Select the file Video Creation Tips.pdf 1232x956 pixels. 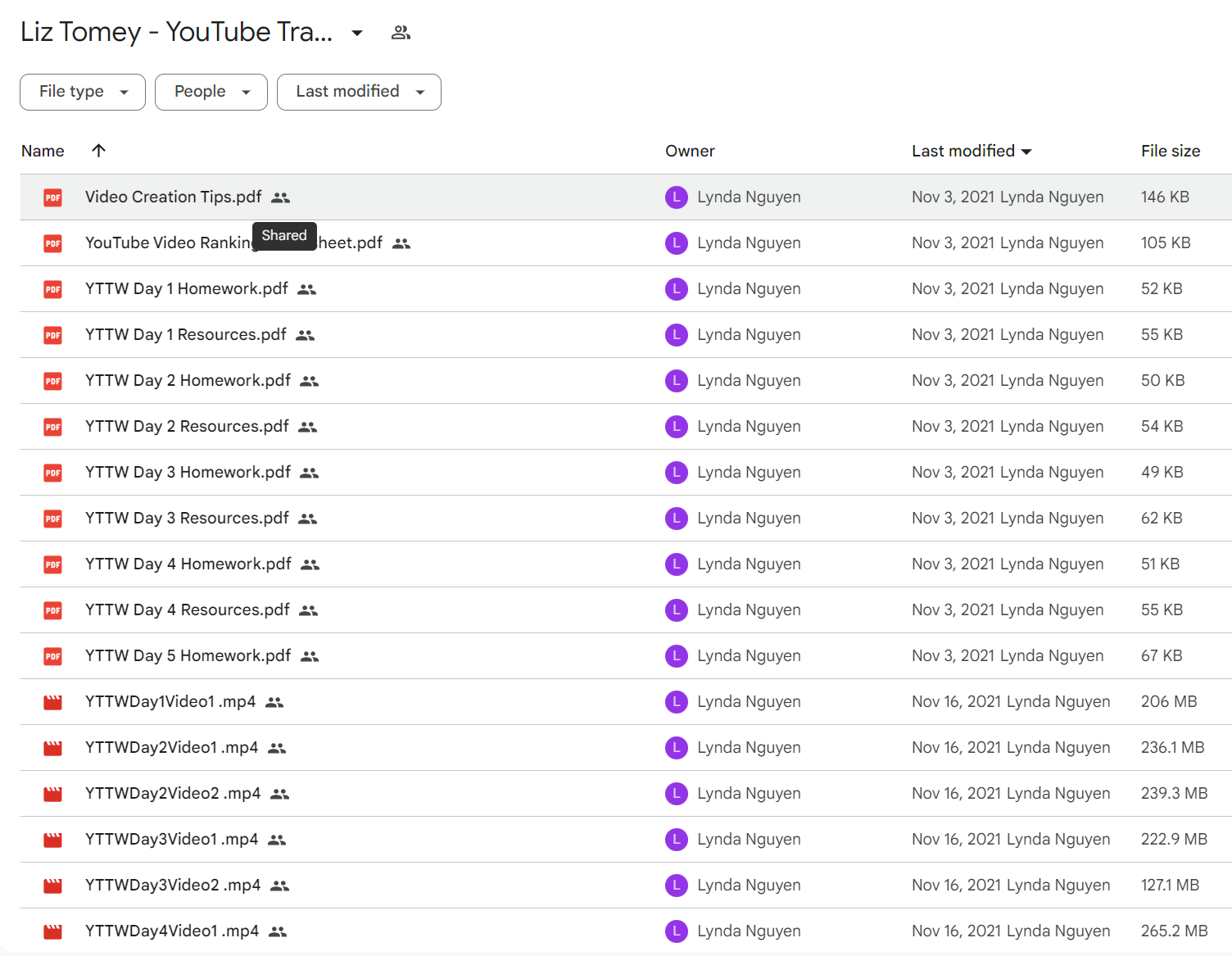pos(174,197)
